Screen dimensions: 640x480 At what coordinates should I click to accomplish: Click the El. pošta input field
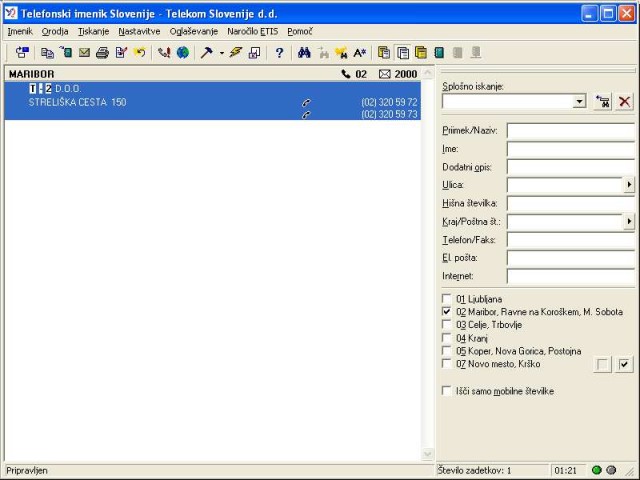(571, 258)
